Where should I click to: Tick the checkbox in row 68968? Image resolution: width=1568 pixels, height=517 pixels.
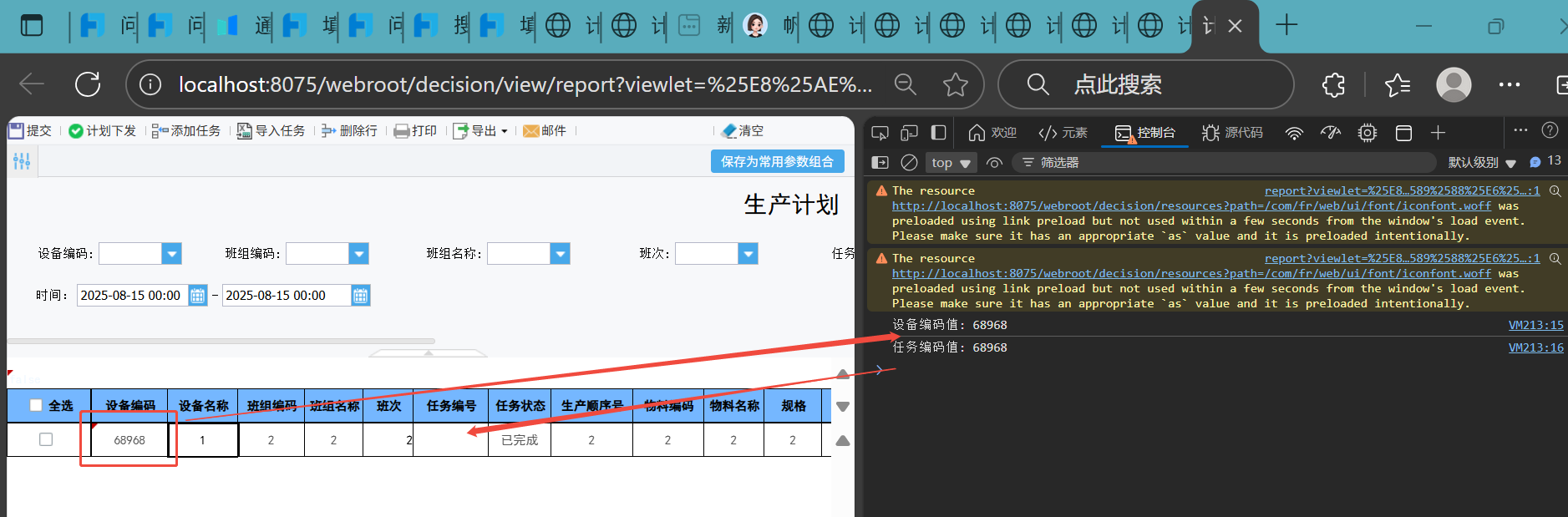[x=46, y=439]
